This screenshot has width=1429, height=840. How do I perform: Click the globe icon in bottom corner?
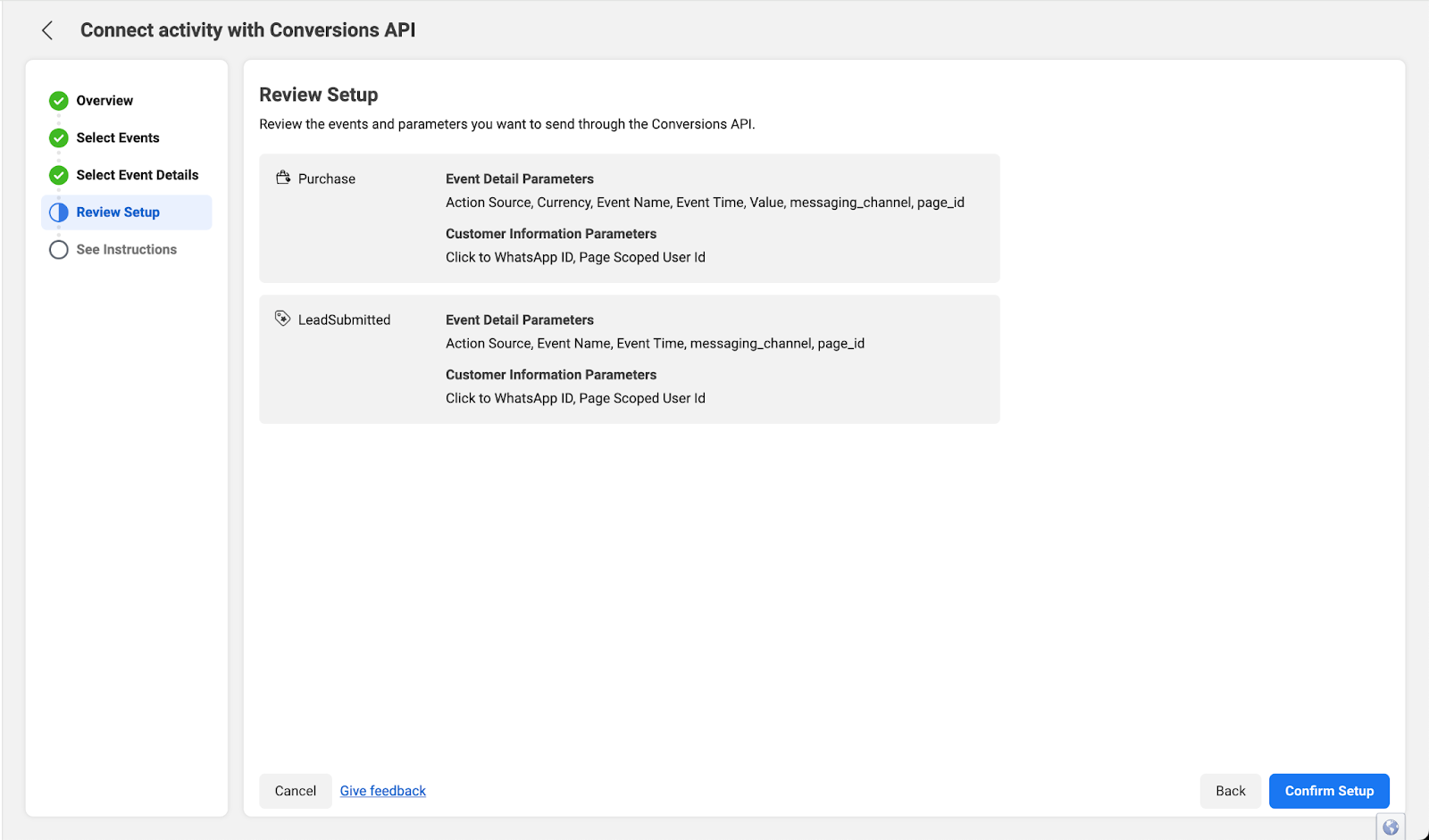point(1391,827)
